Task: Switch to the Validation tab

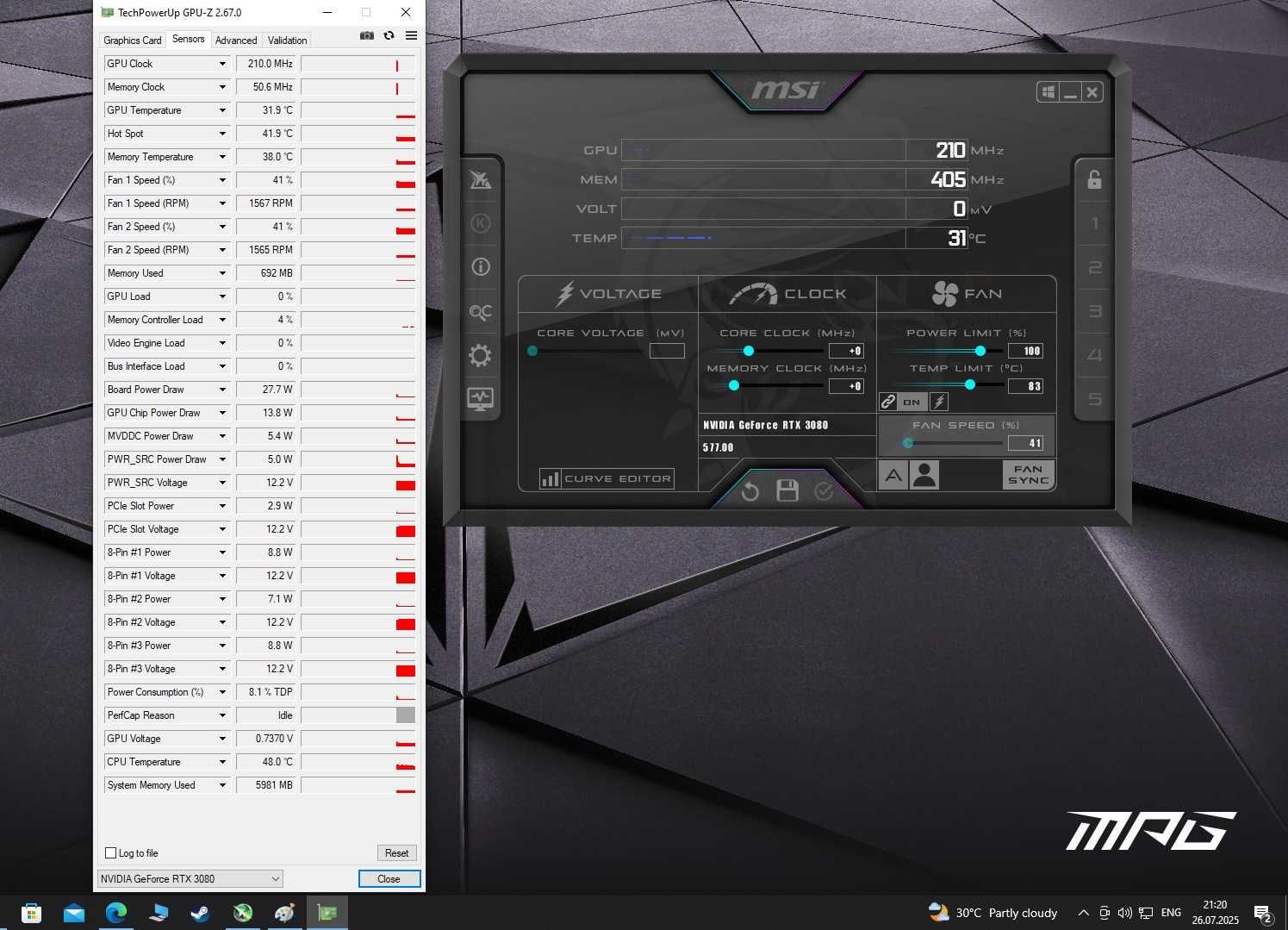Action: [x=287, y=41]
